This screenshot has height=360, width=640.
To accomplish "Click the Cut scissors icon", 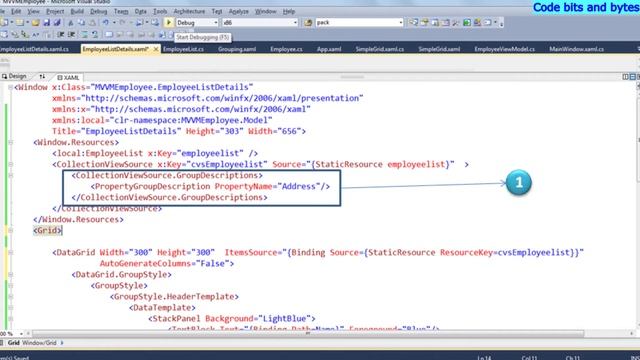I will tap(71, 22).
